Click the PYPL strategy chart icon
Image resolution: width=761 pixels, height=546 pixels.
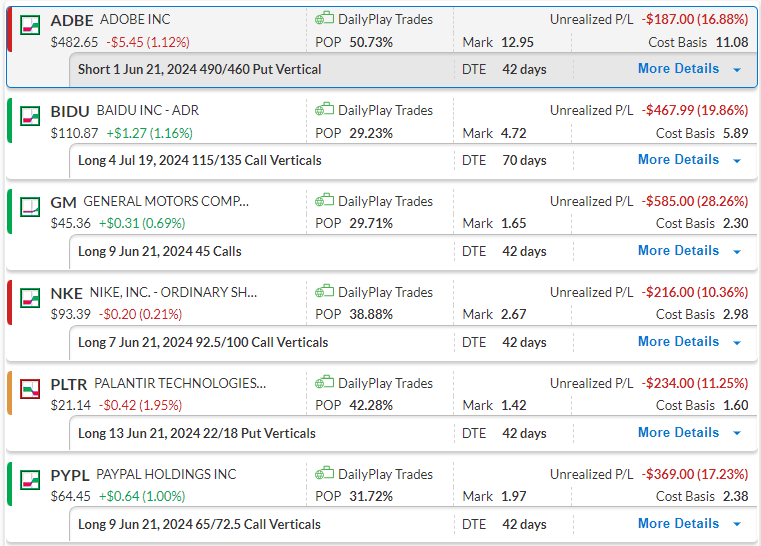click(x=30, y=480)
